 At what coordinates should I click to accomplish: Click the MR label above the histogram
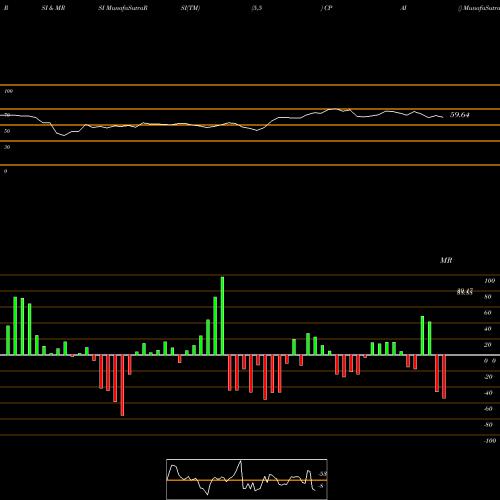pos(446,260)
